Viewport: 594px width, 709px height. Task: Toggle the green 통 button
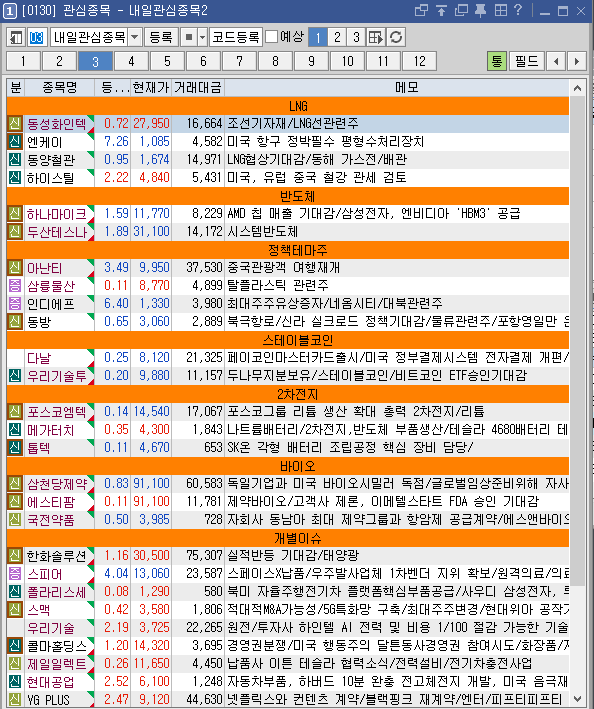coord(497,61)
